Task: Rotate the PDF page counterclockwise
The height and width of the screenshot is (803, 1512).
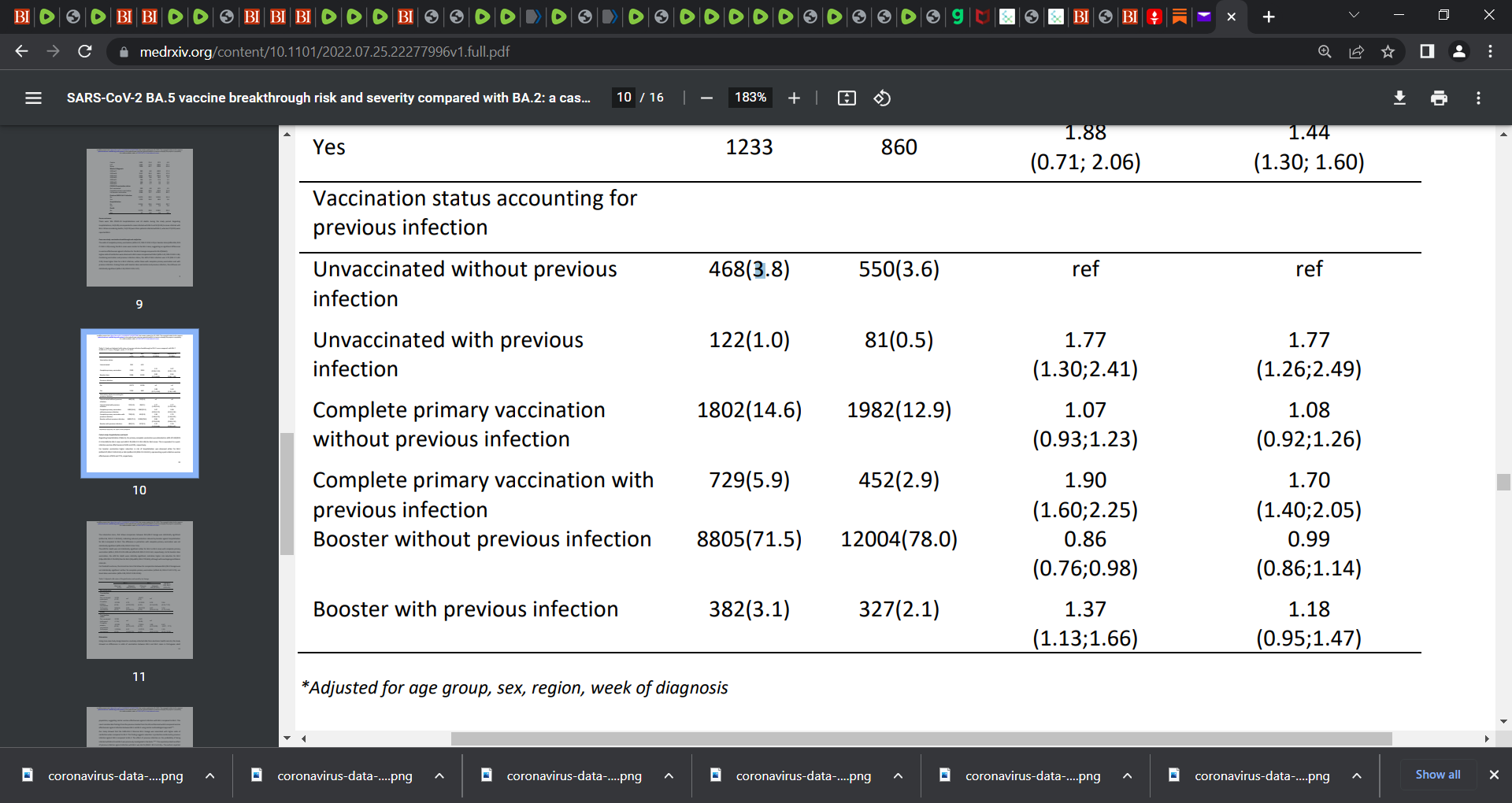Action: 882,98
